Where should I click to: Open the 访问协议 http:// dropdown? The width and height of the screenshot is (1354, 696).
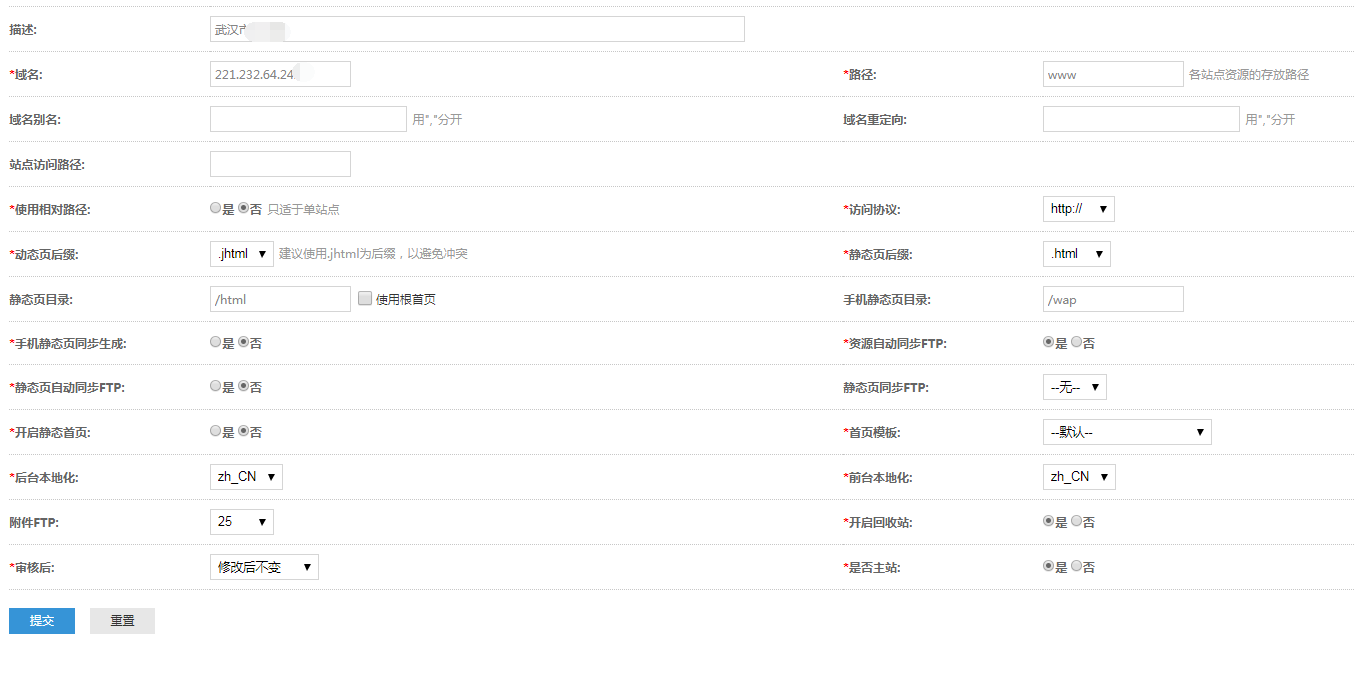click(x=1078, y=209)
